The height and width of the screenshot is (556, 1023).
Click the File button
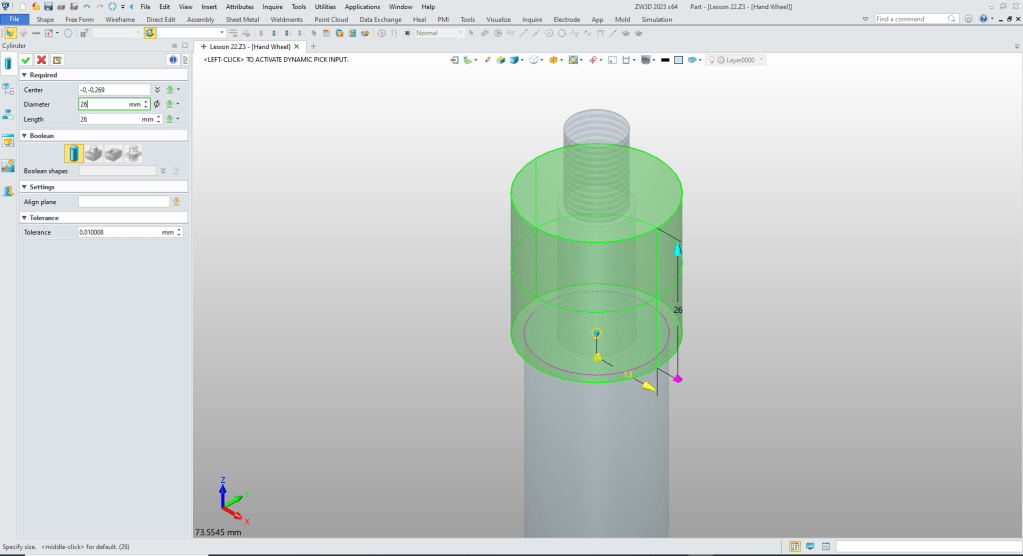coord(14,19)
